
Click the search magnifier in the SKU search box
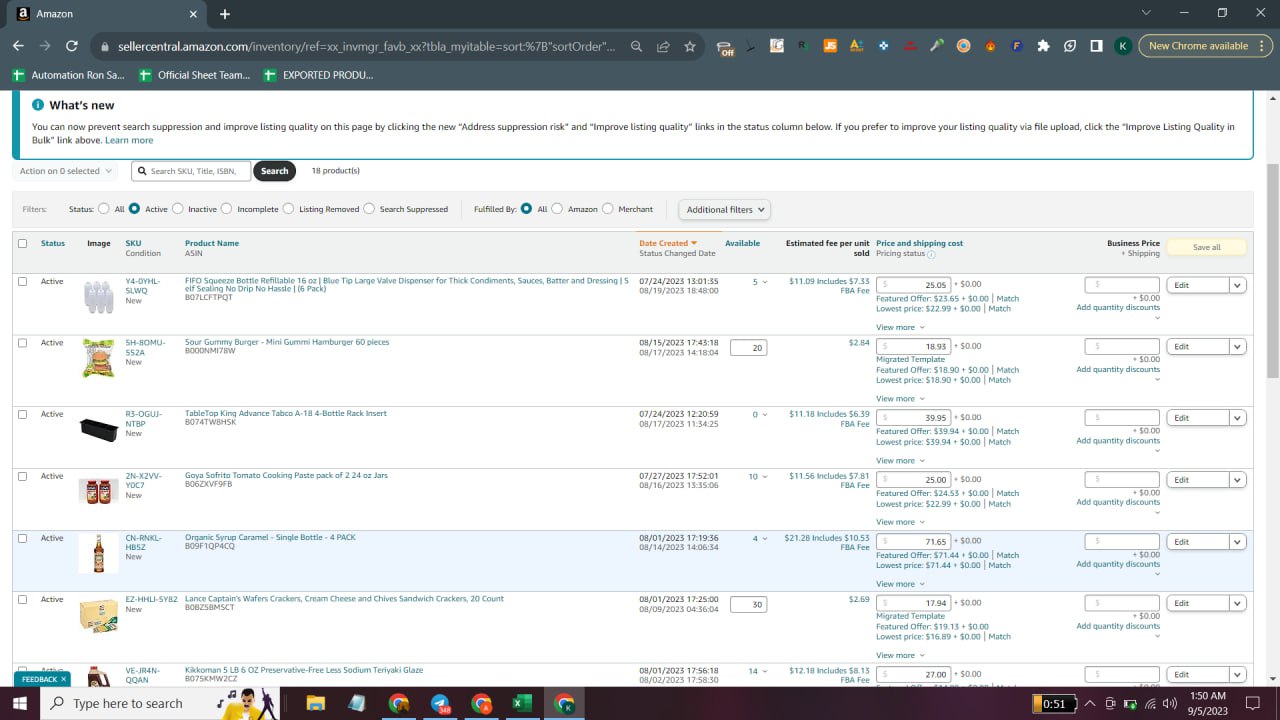[x=142, y=171]
